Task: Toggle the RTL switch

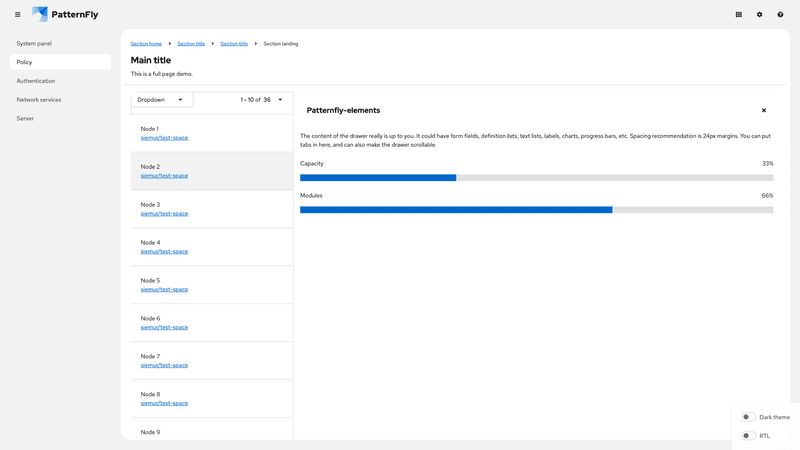Action: [748, 436]
